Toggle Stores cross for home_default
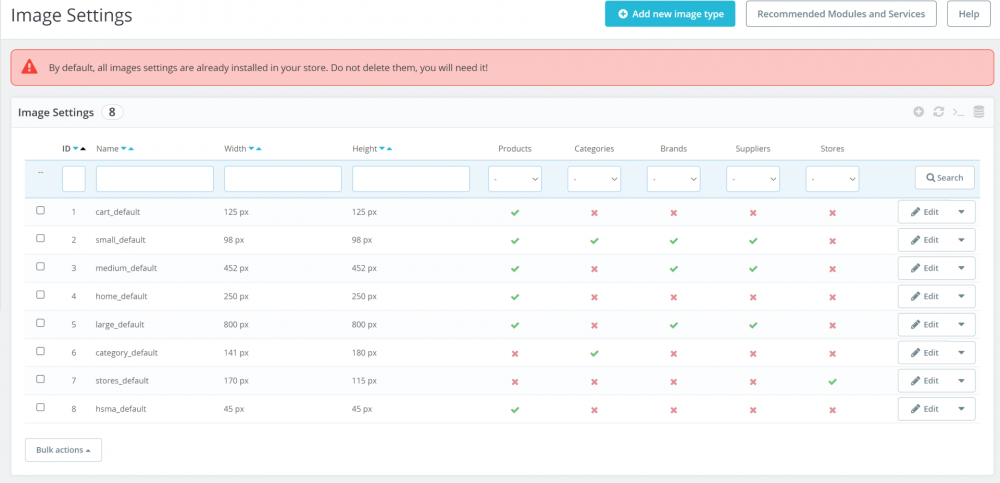This screenshot has width=1000, height=483. (832, 297)
